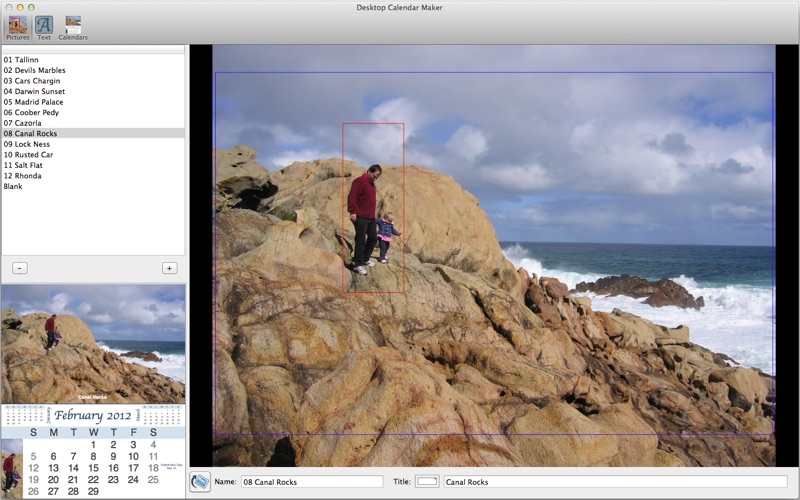Add a picture with the plus button
The width and height of the screenshot is (800, 500).
pyautogui.click(x=169, y=268)
